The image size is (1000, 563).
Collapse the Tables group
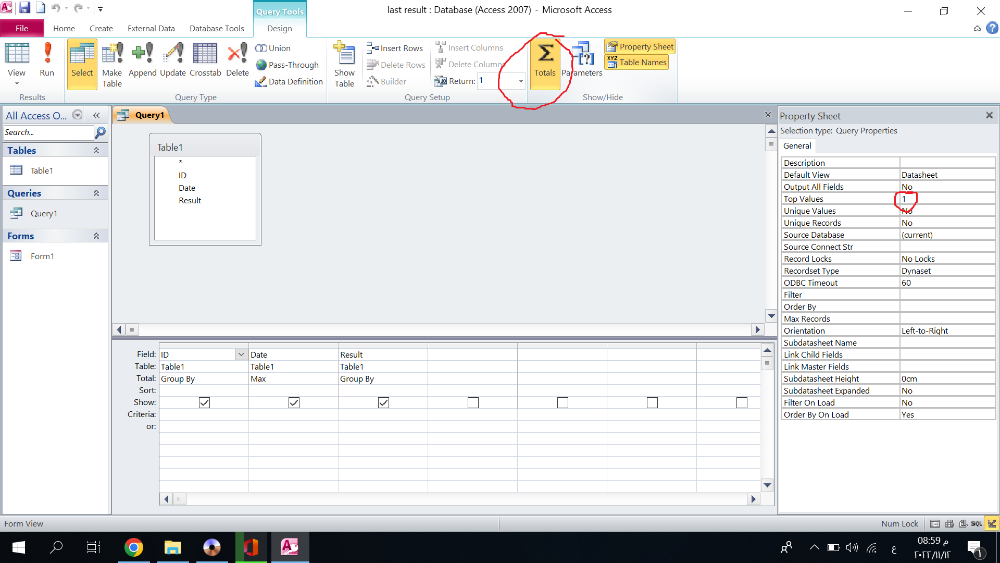coord(96,150)
